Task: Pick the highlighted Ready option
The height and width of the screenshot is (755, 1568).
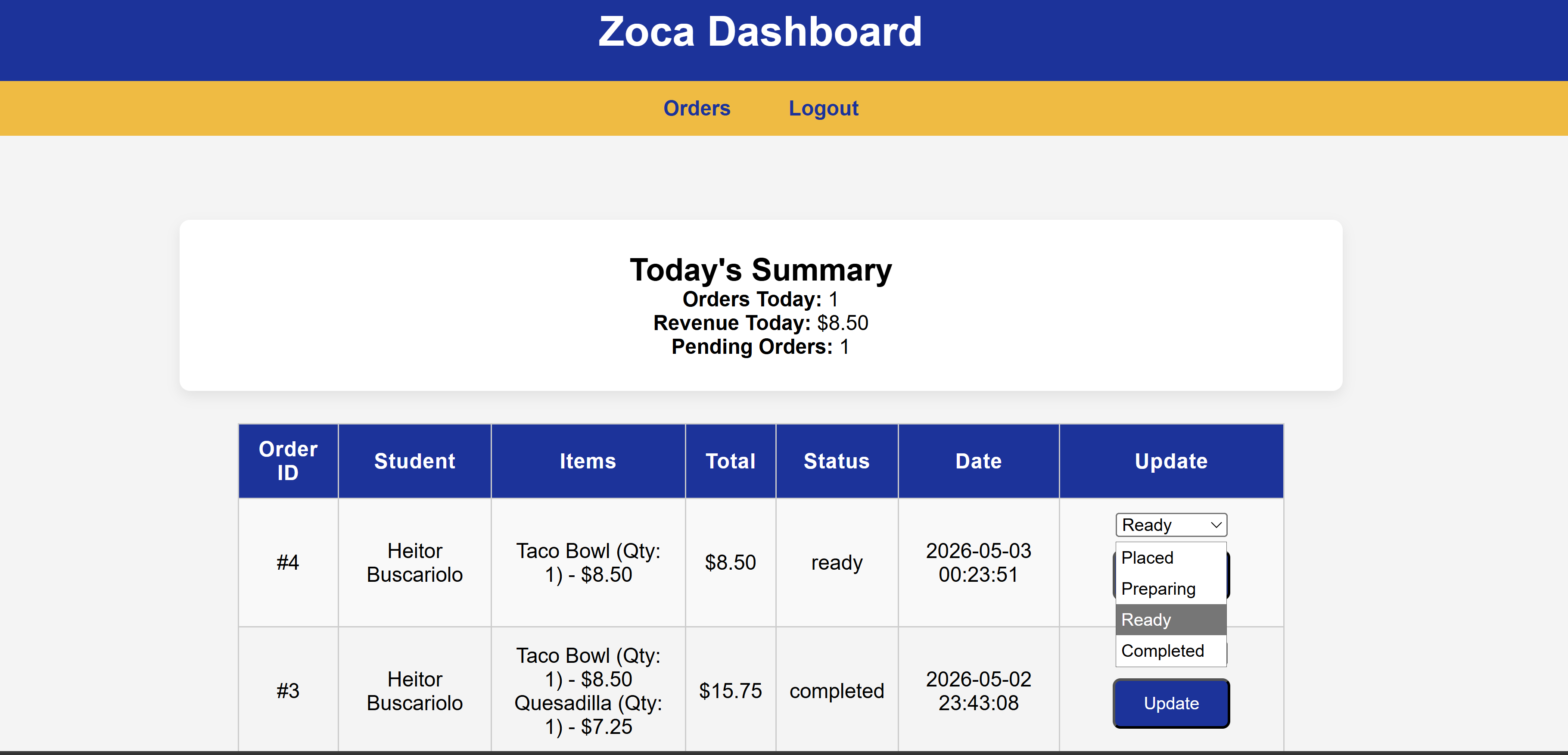Action: tap(1170, 619)
